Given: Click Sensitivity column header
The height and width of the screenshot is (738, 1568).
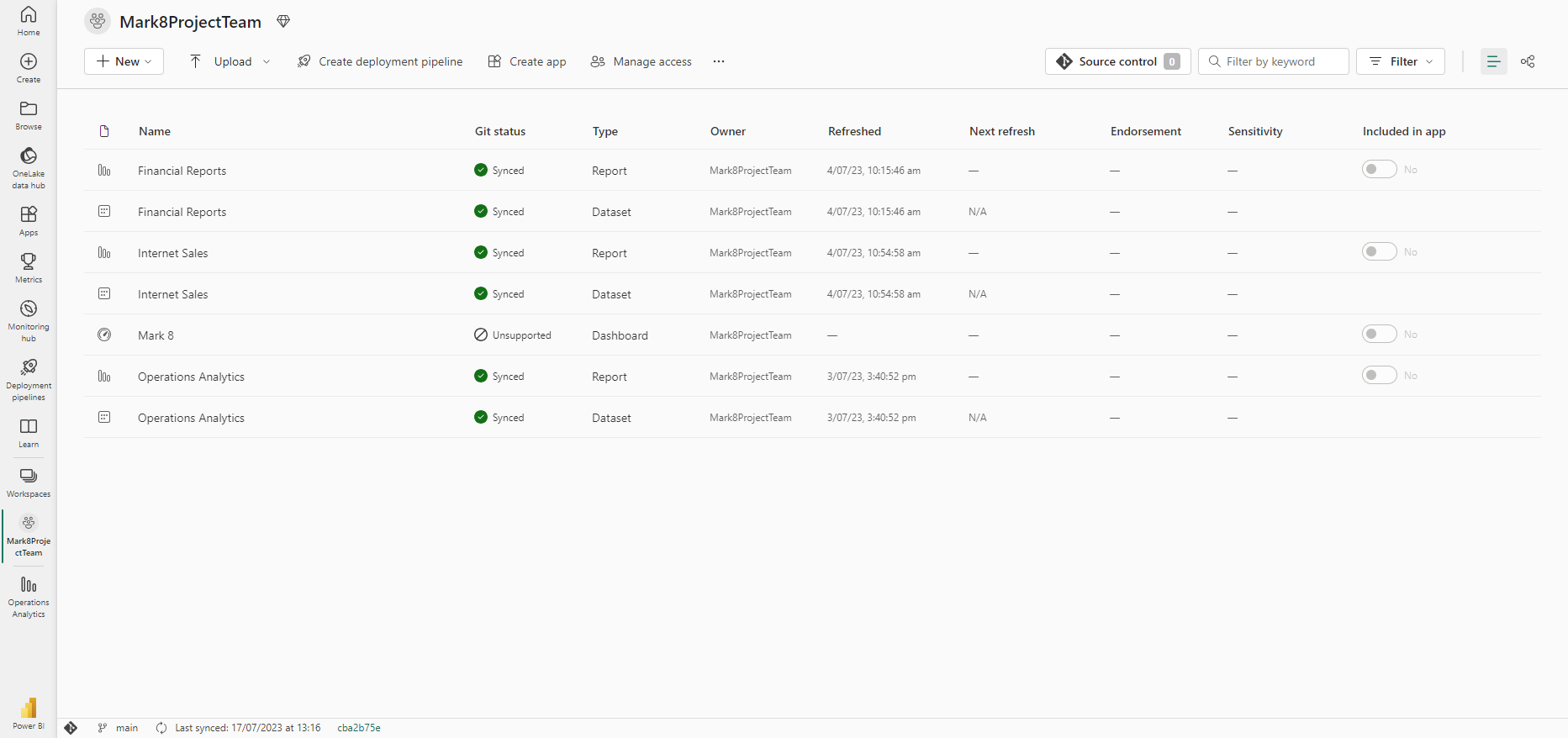Looking at the screenshot, I should point(1255,132).
